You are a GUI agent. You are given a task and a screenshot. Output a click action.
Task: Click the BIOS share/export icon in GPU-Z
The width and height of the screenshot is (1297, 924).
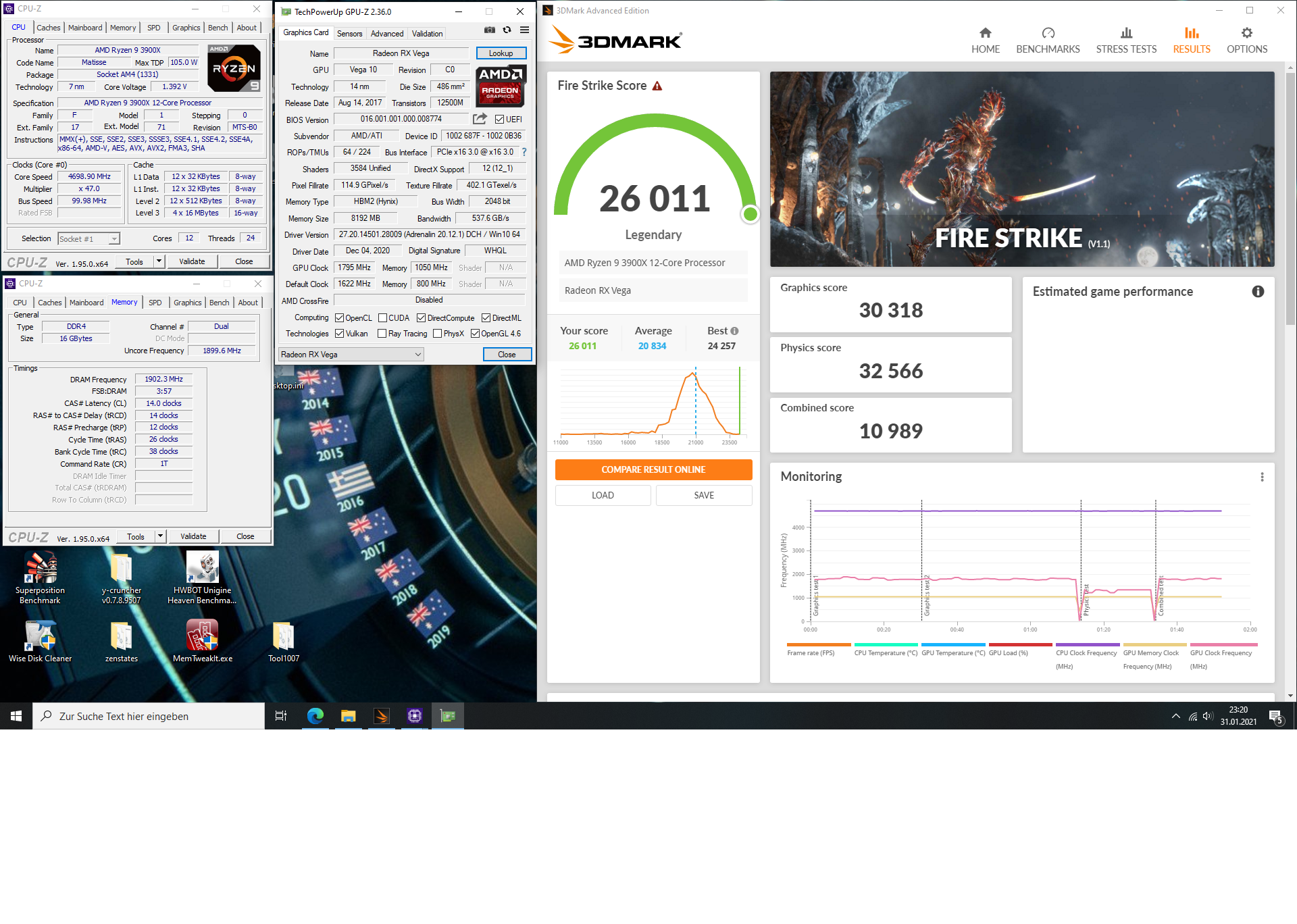point(480,120)
